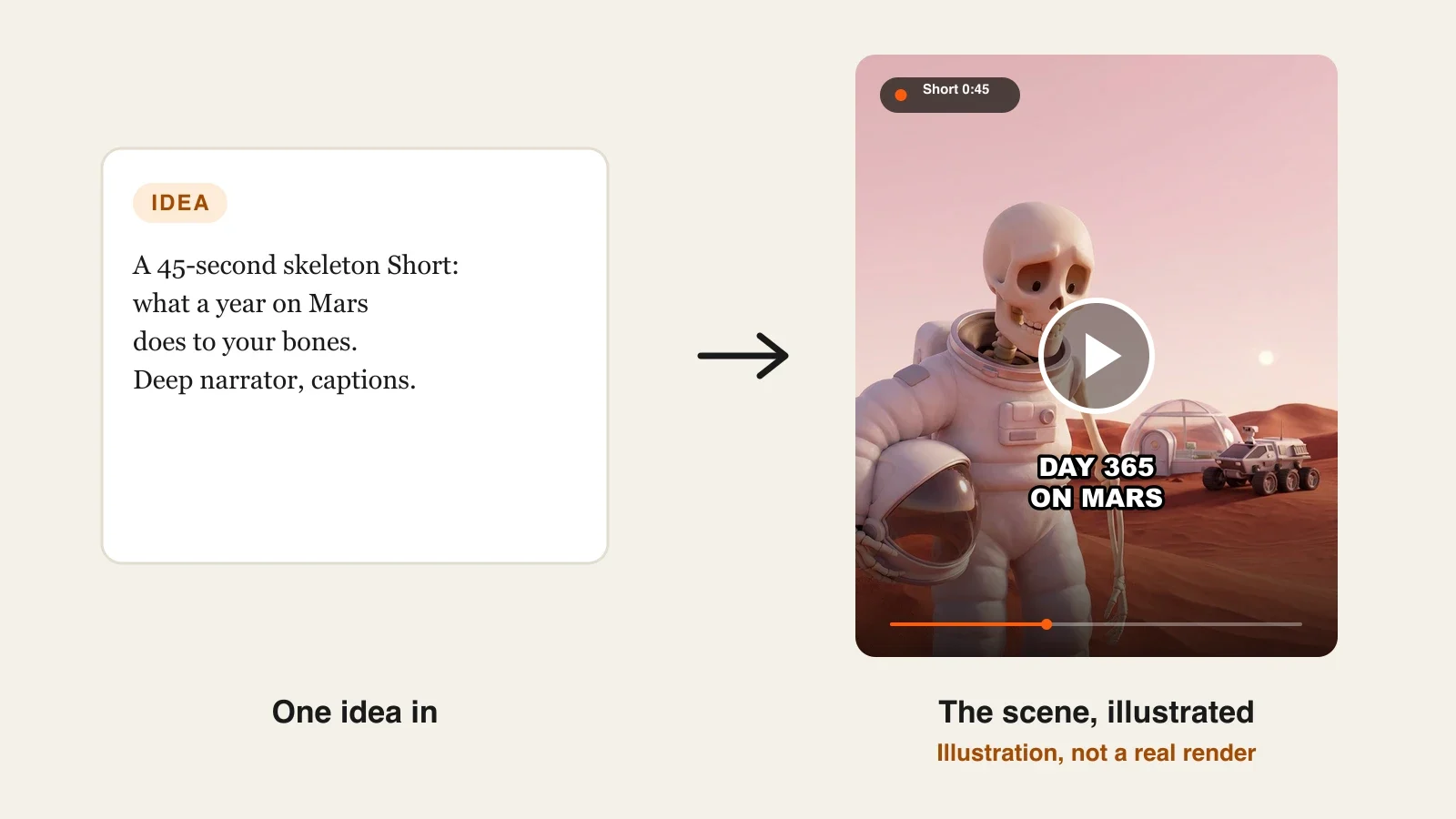This screenshot has width=1456, height=819.
Task: Click the caption 'DAY 365 ON MARS'
Action: click(x=1097, y=482)
